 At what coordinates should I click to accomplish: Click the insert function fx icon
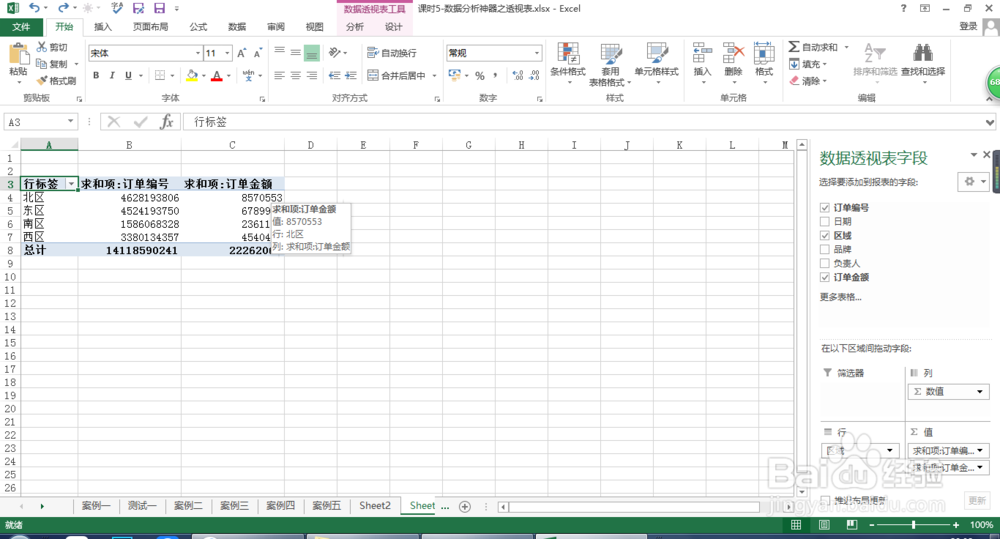pos(166,121)
